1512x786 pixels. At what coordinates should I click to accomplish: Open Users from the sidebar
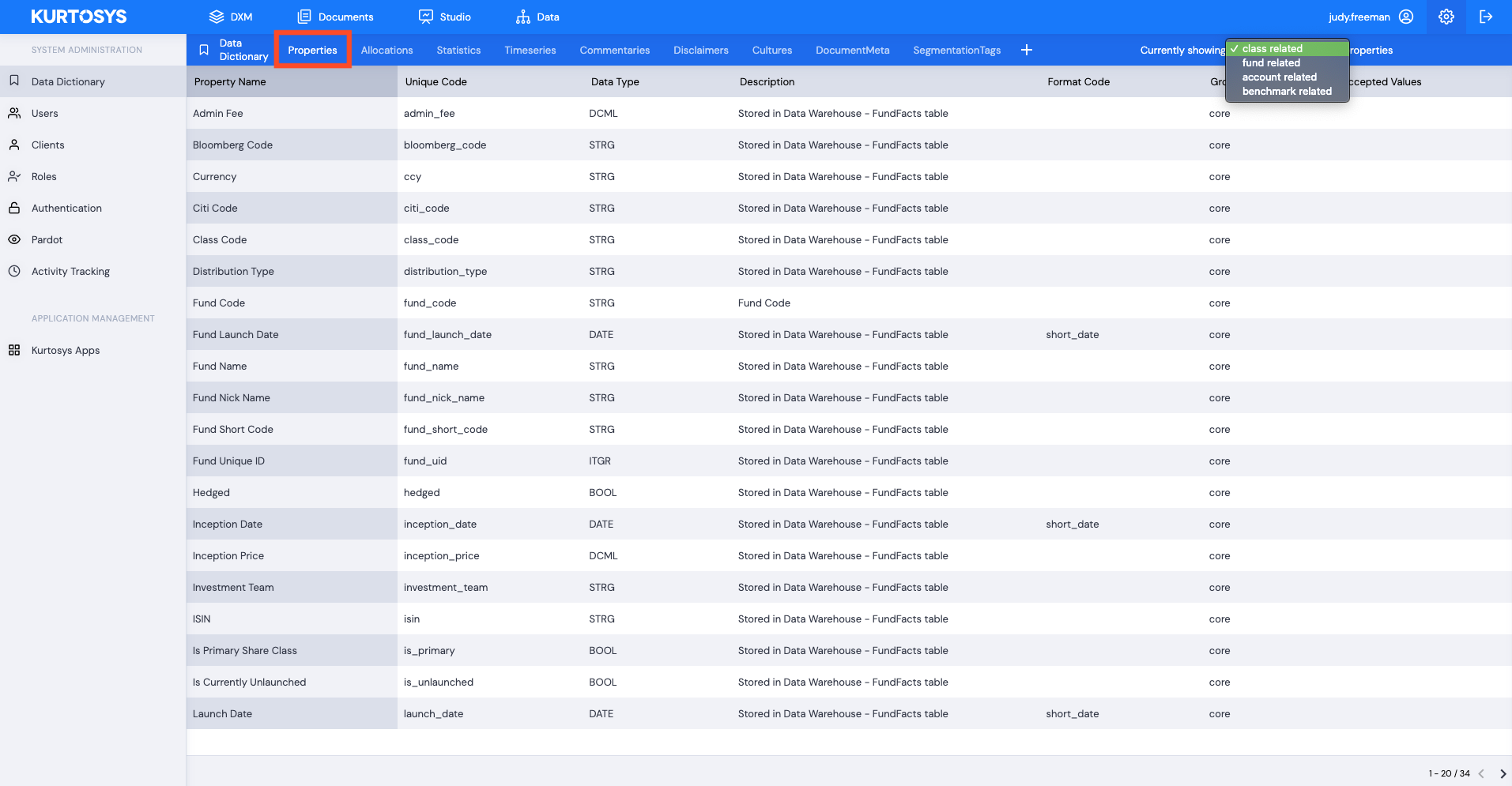tap(44, 113)
